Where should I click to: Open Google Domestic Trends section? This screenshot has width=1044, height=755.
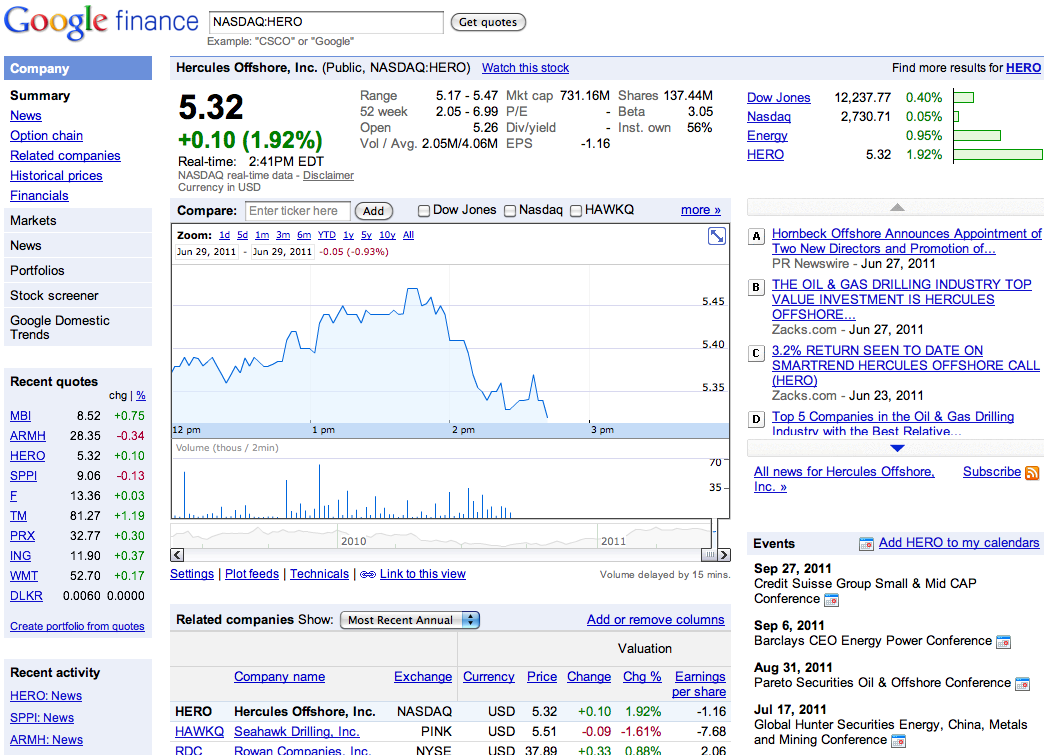pyautogui.click(x=78, y=328)
